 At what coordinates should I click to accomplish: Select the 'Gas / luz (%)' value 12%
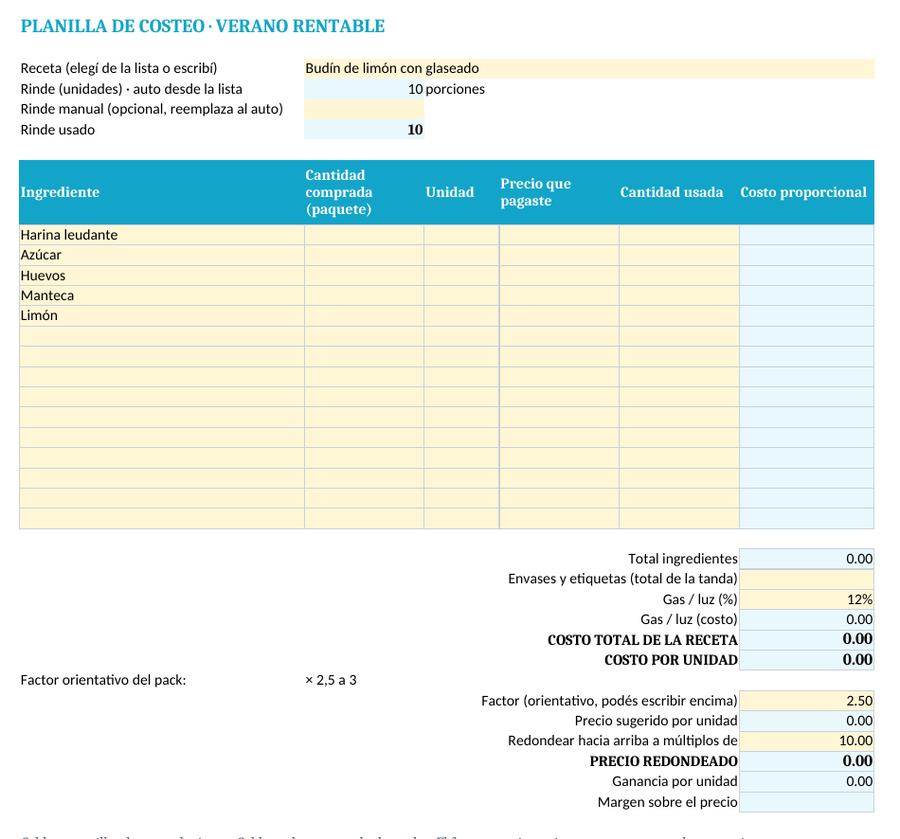pyautogui.click(x=806, y=600)
